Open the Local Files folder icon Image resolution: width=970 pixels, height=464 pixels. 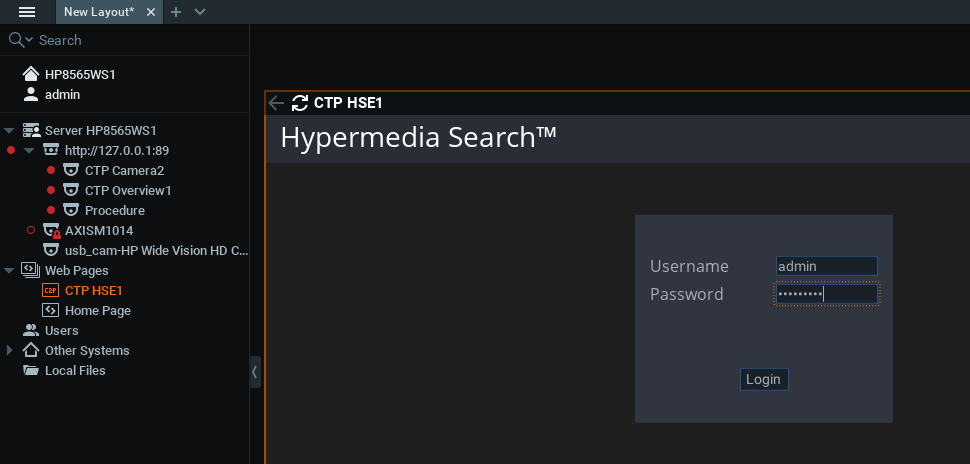pyautogui.click(x=31, y=370)
